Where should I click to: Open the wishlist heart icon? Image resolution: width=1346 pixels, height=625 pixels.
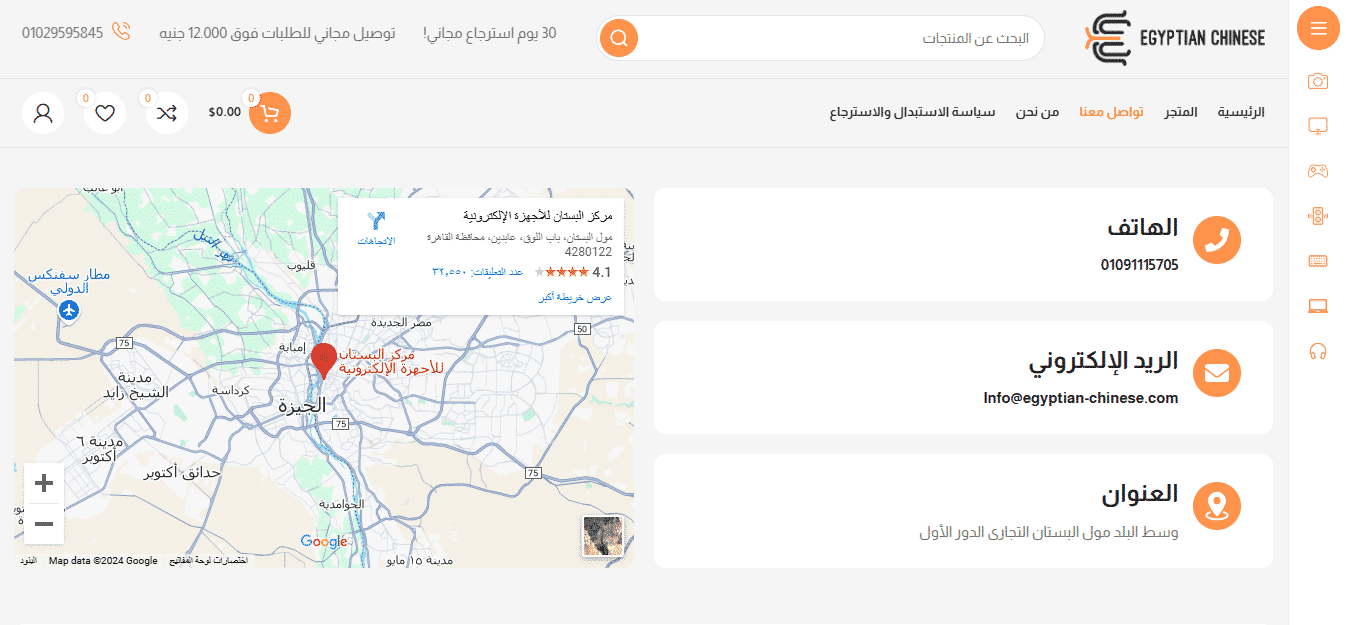pyautogui.click(x=104, y=113)
